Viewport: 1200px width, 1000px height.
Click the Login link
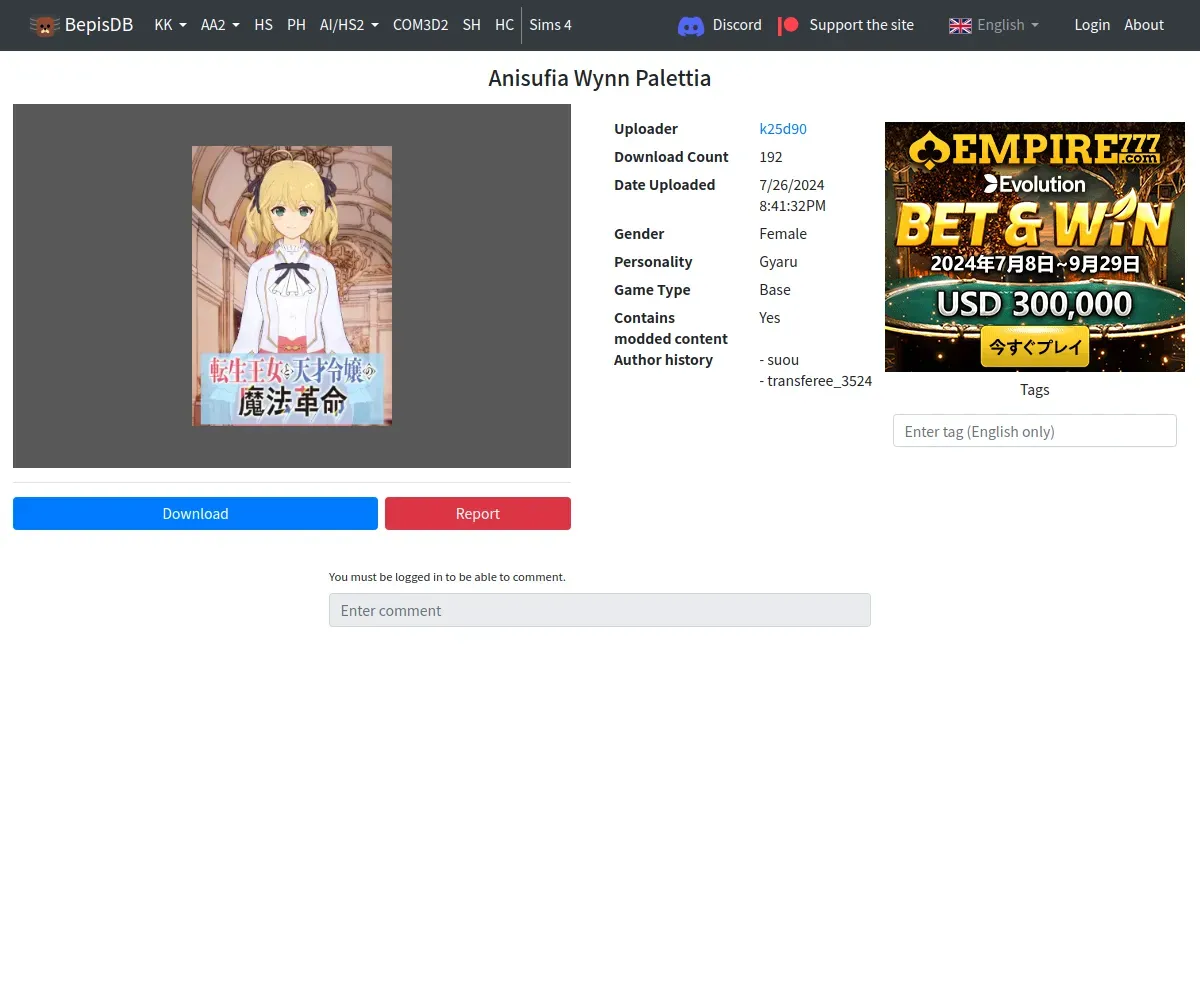pos(1092,25)
